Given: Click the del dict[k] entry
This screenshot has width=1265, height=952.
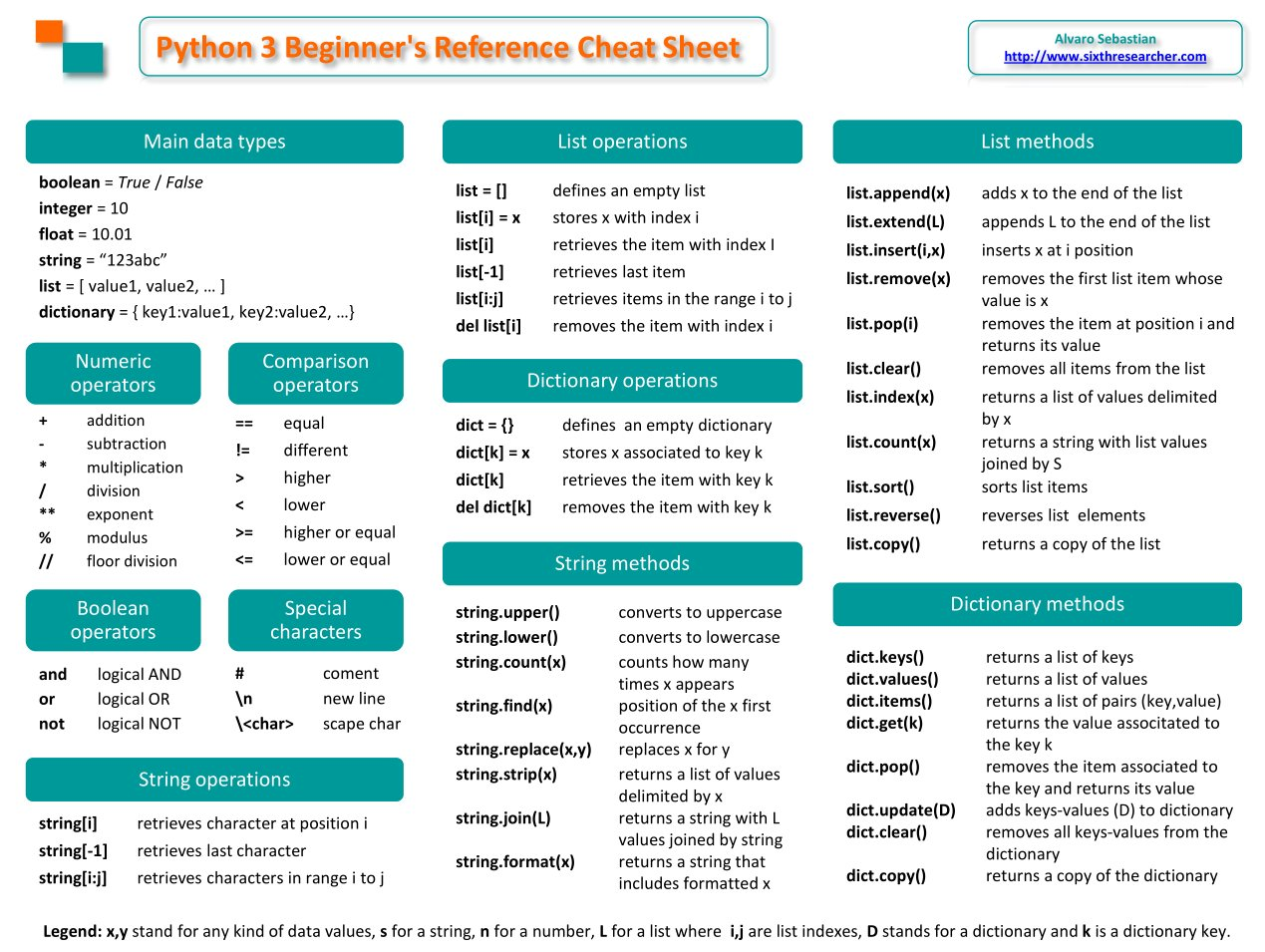Looking at the screenshot, I should (493, 507).
